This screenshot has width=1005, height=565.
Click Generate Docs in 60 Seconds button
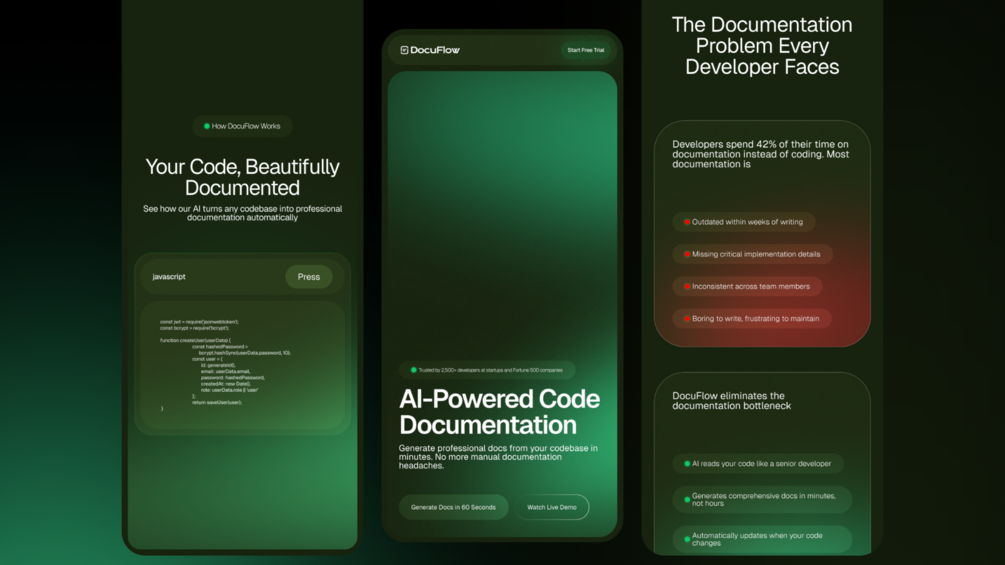pyautogui.click(x=453, y=507)
